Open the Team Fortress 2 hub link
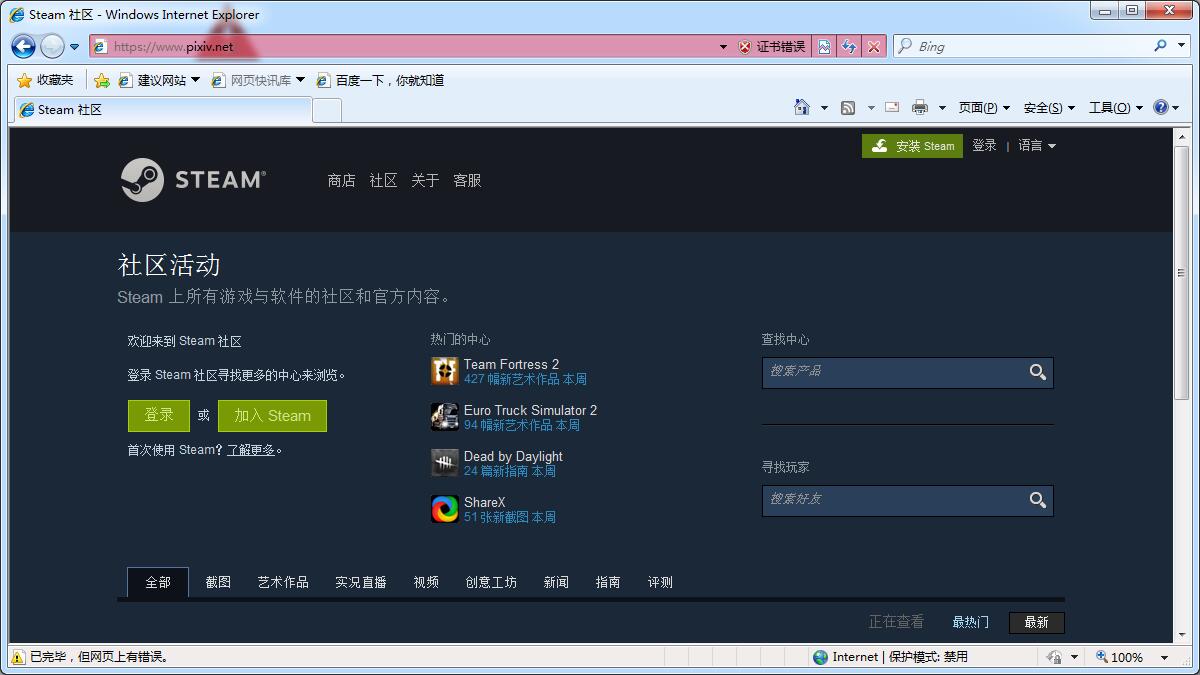The width and height of the screenshot is (1200, 675). pyautogui.click(x=511, y=364)
